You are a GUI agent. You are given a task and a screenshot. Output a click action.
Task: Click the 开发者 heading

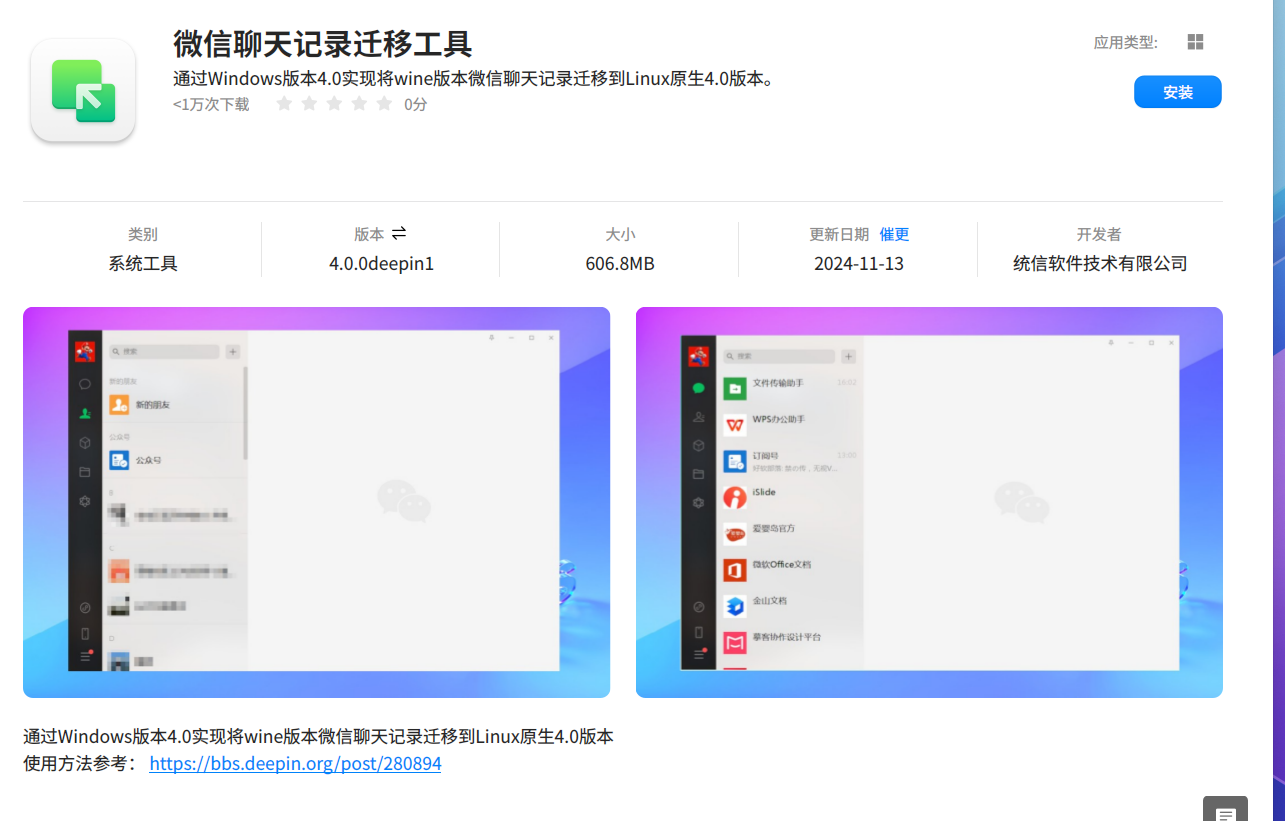point(1099,234)
